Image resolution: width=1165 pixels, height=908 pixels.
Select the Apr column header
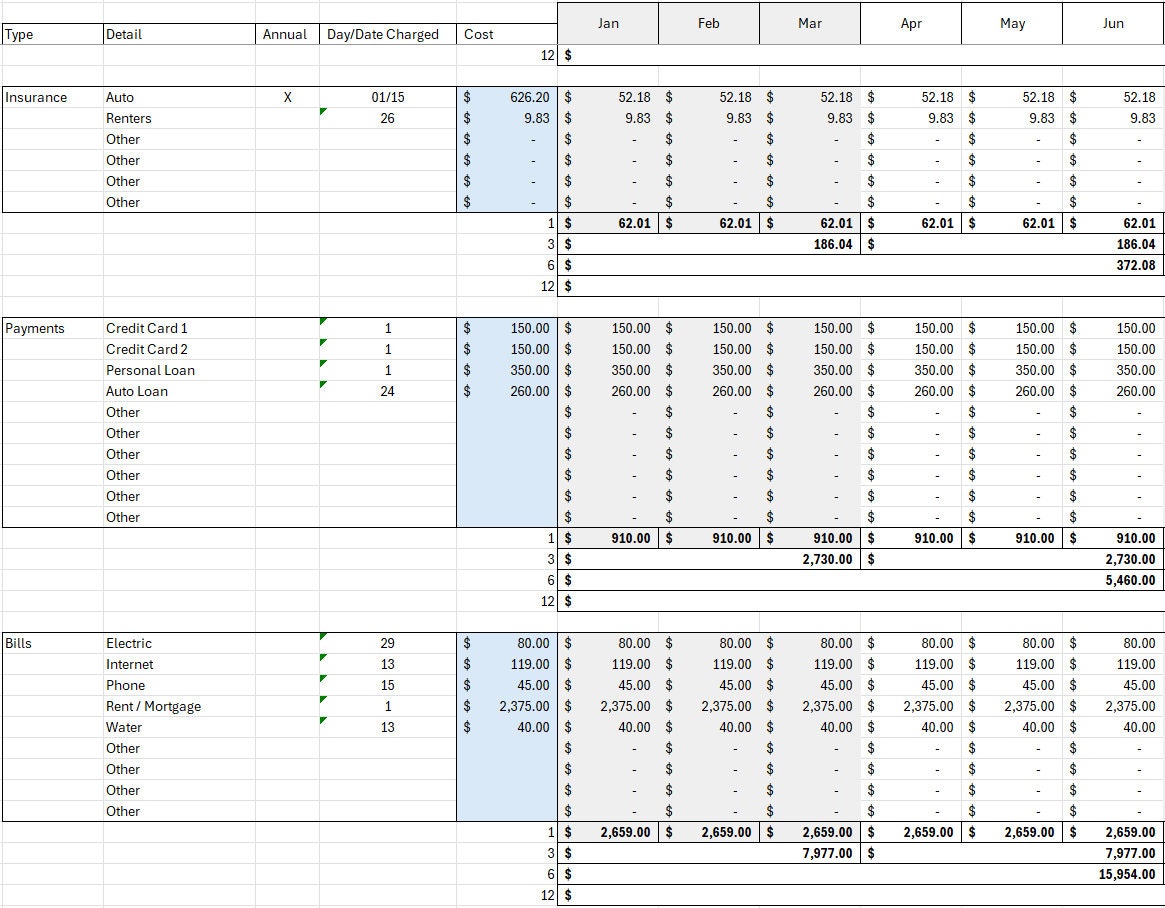tap(911, 23)
